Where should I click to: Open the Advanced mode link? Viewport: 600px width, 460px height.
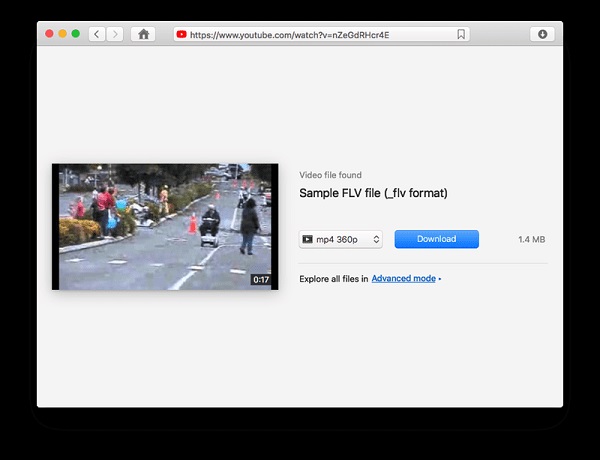404,279
